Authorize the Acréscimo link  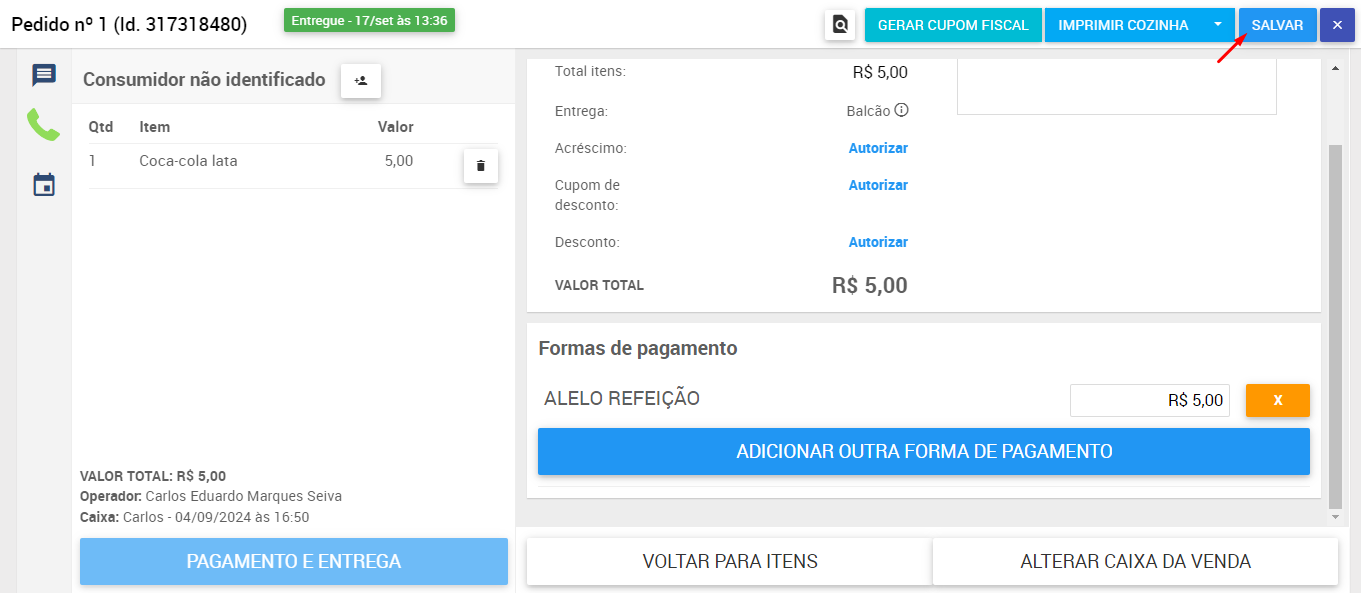(878, 148)
